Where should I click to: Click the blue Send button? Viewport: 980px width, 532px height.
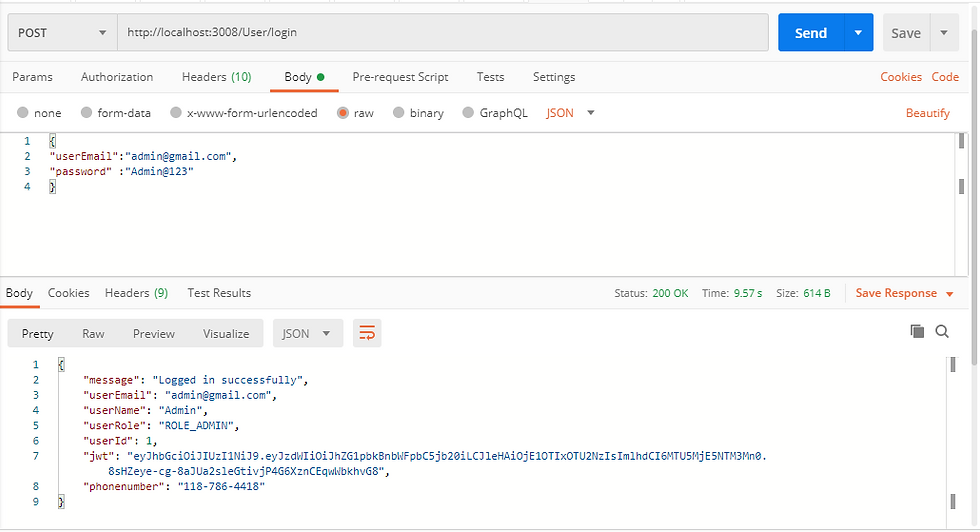pyautogui.click(x=811, y=33)
